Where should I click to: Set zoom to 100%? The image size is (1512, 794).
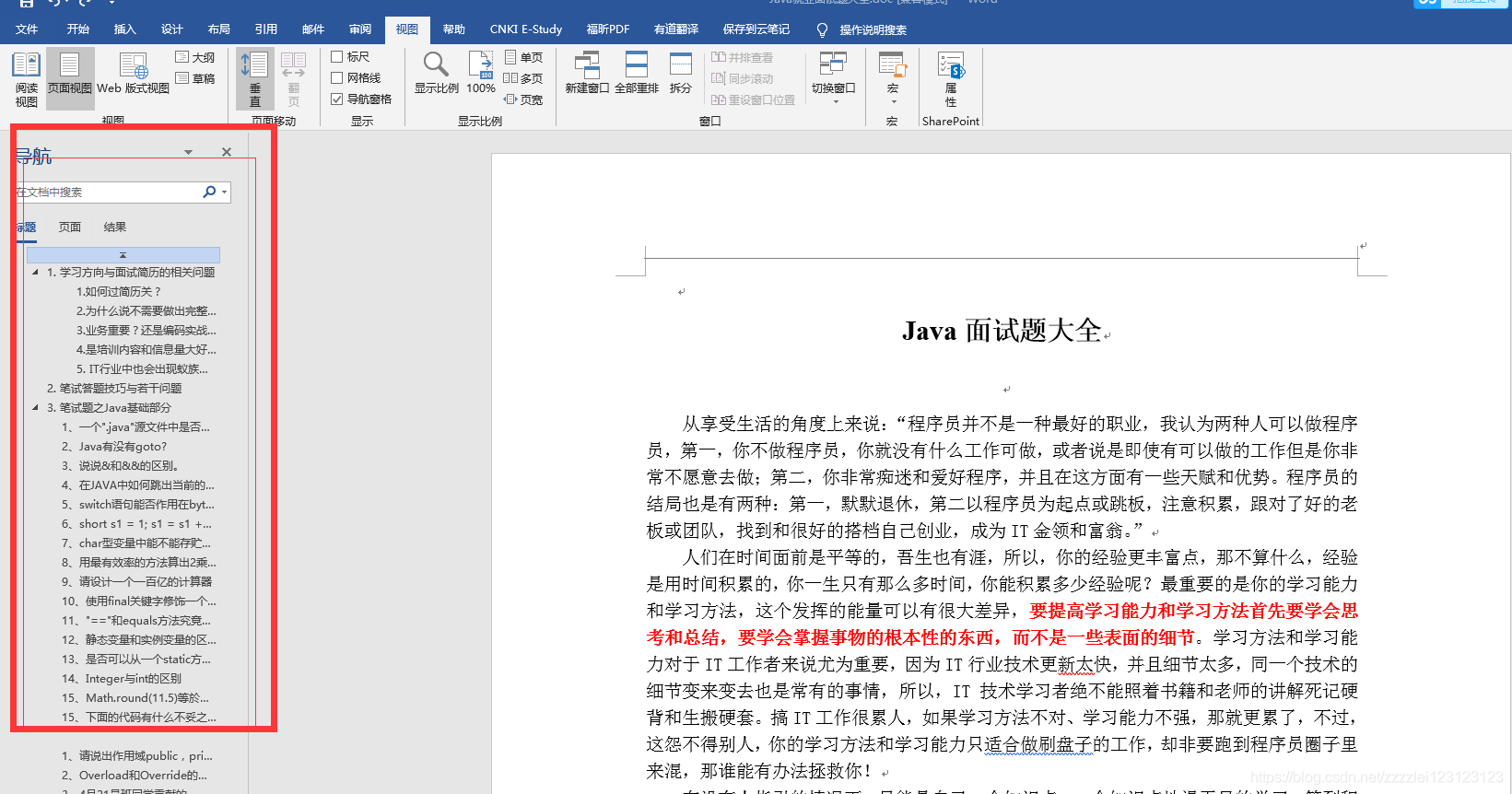click(481, 74)
